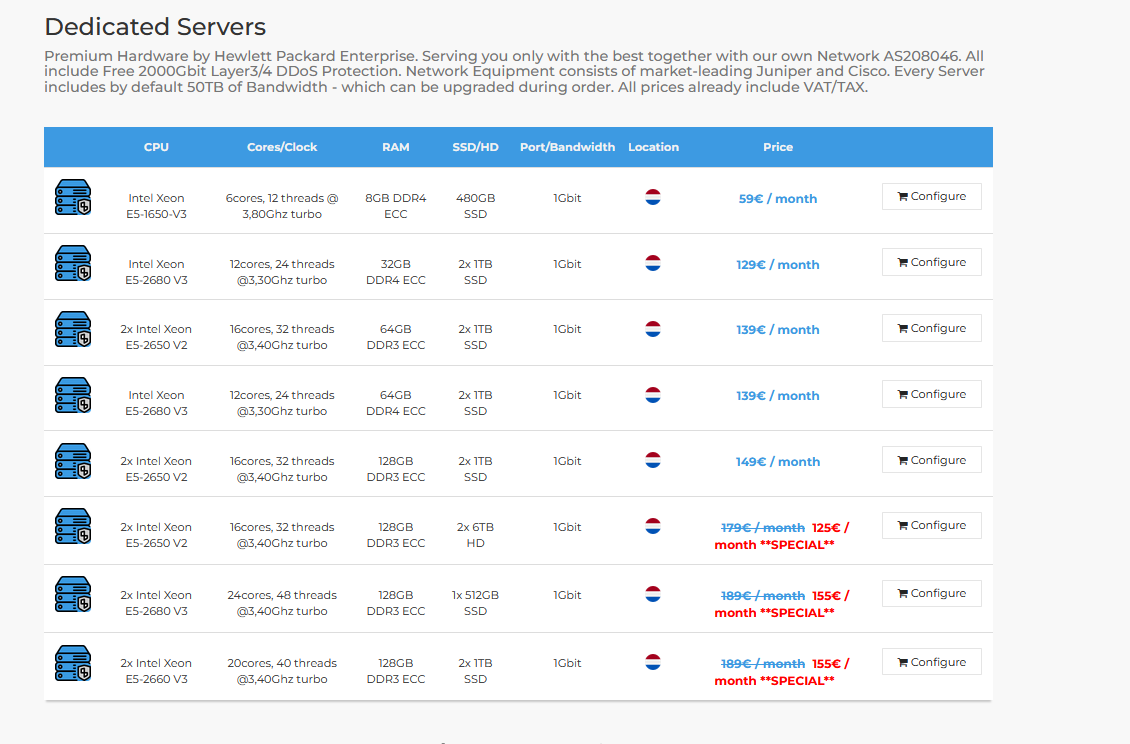Click the server icon for the 24cores, 48 threads server

(73, 594)
